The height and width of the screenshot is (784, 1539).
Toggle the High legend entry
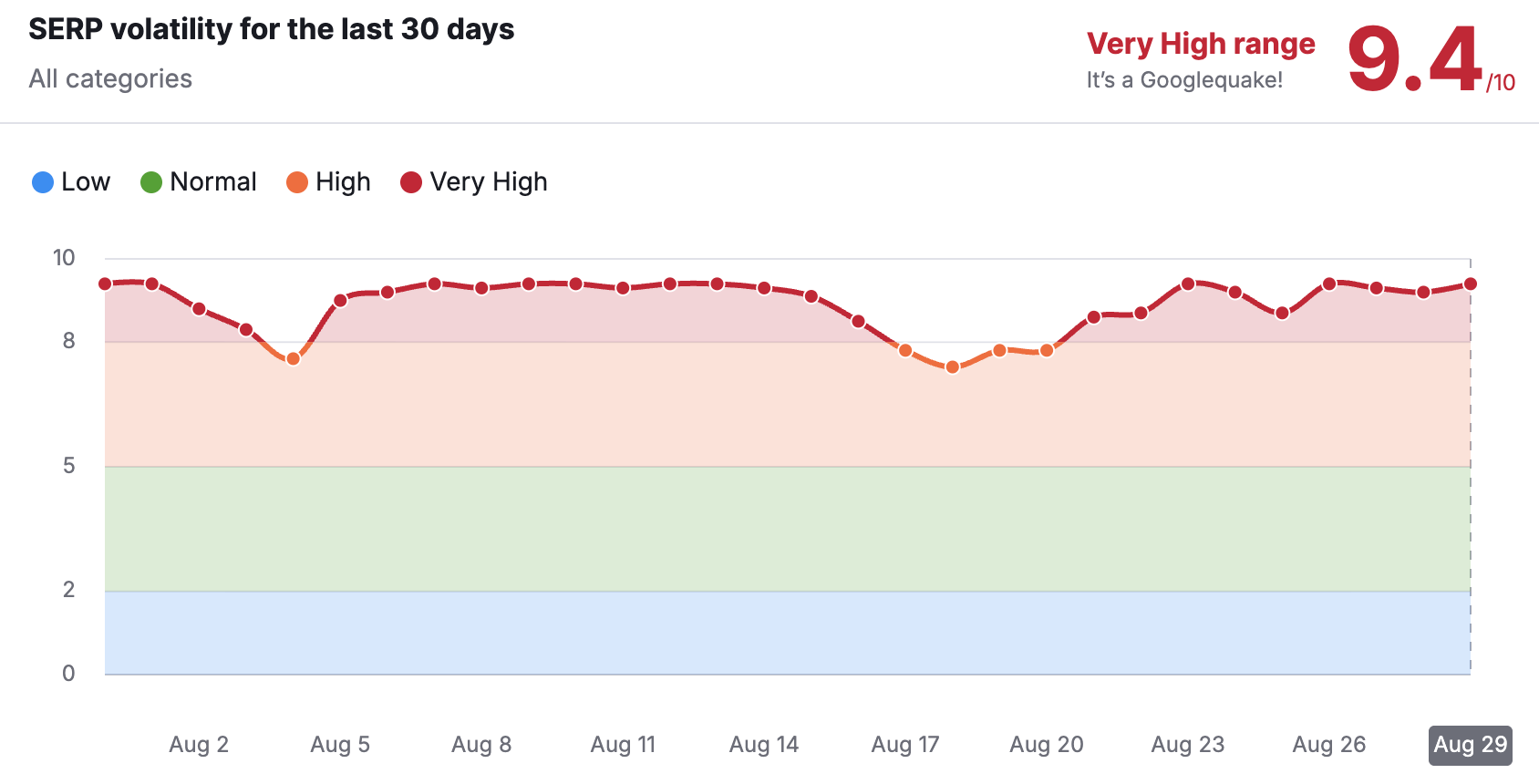point(329,182)
